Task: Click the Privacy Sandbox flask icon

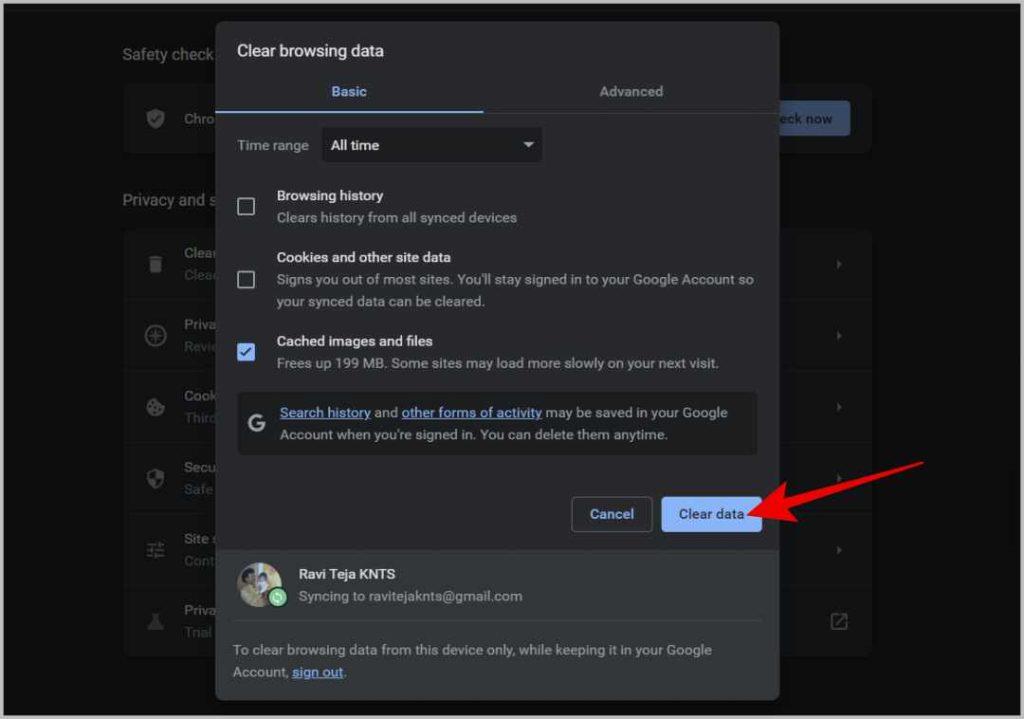Action: coord(155,621)
